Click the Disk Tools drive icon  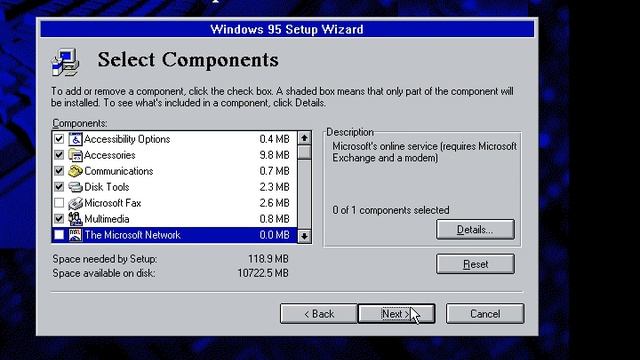(76, 187)
